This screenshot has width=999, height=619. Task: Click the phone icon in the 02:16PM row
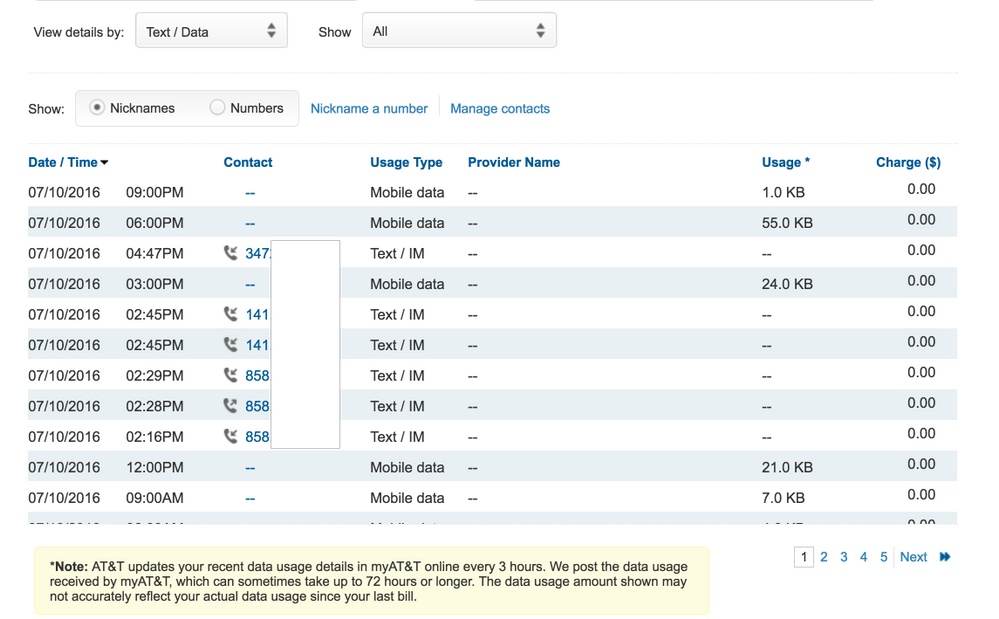(231, 437)
